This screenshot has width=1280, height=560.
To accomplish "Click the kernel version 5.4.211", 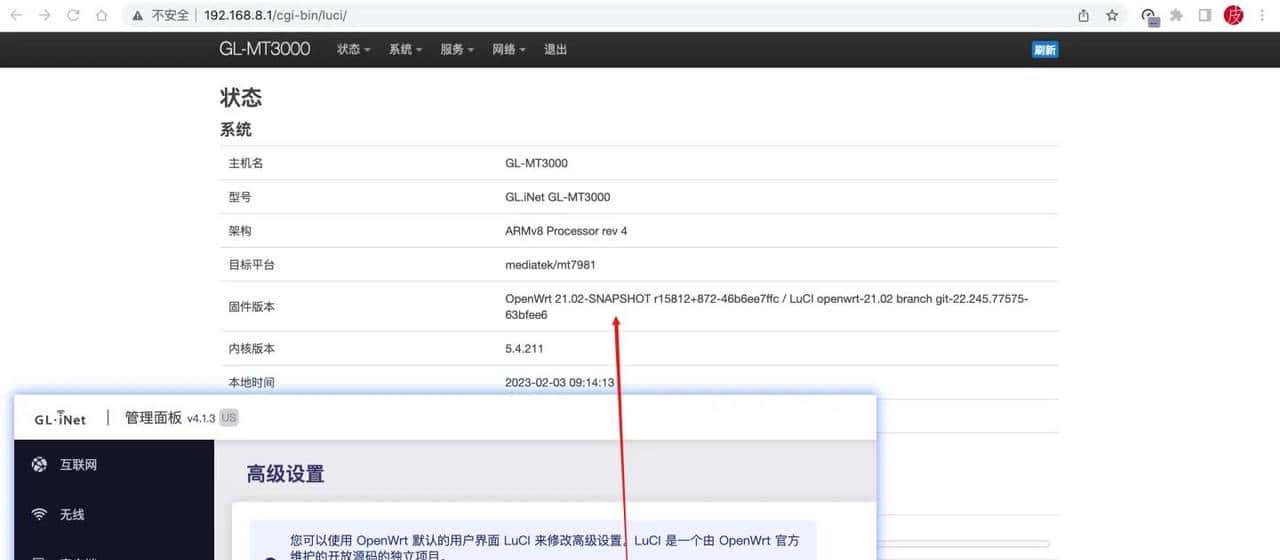I will 524,349.
